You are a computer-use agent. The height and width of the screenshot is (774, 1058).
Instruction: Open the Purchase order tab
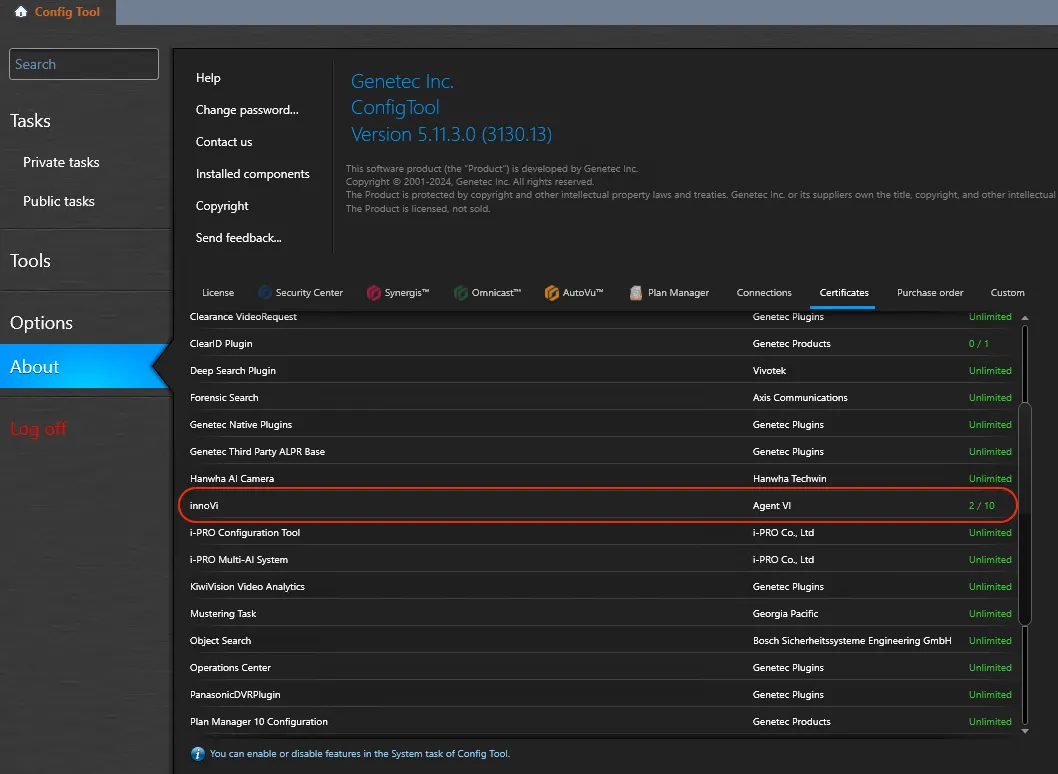pos(930,292)
